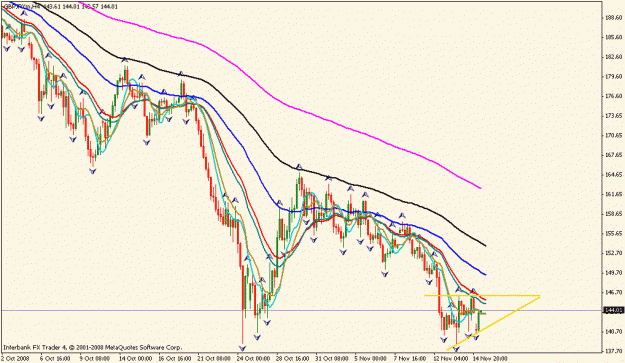This screenshot has width=625, height=363.
Task: Click the 167.65 price axis label
Action: pyautogui.click(x=614, y=155)
